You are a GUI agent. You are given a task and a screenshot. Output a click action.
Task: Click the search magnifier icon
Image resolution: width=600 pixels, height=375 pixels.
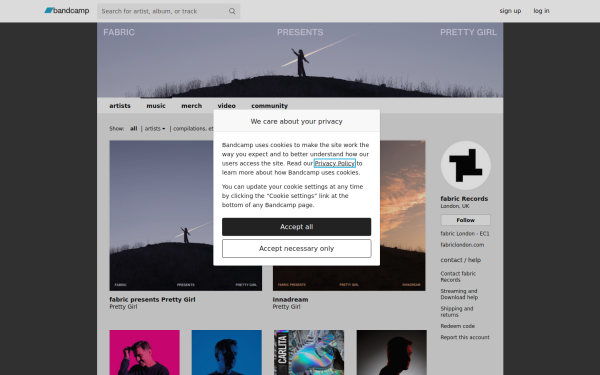[x=232, y=11]
